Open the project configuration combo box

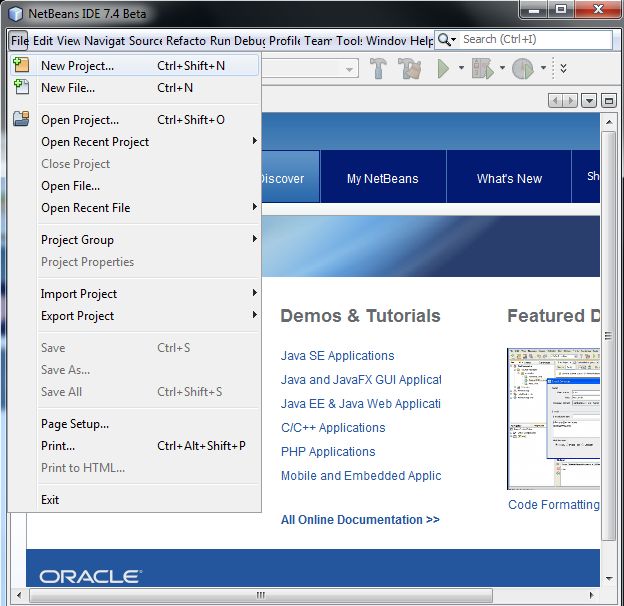pos(310,69)
